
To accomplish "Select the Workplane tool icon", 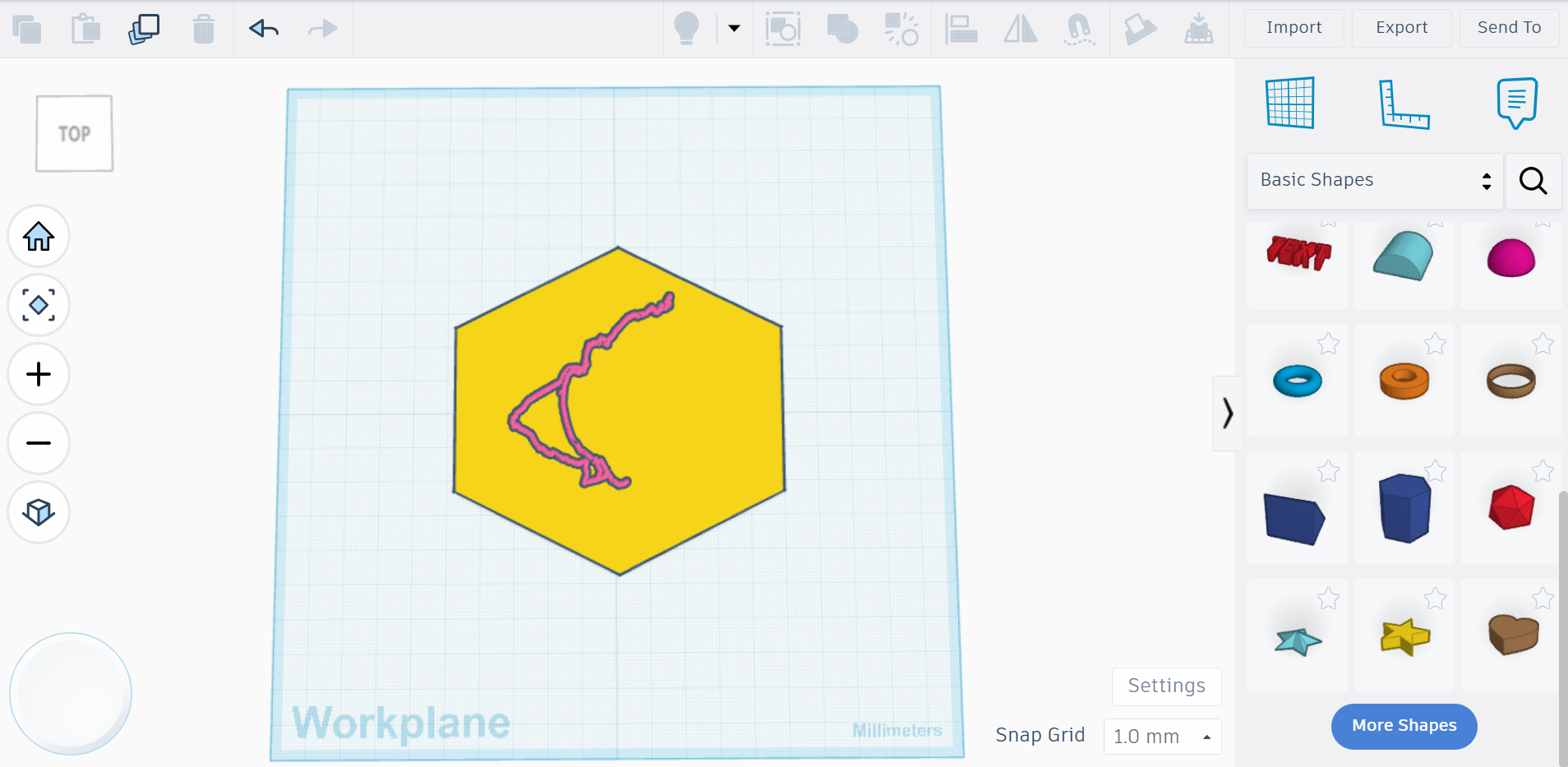I will [1290, 103].
